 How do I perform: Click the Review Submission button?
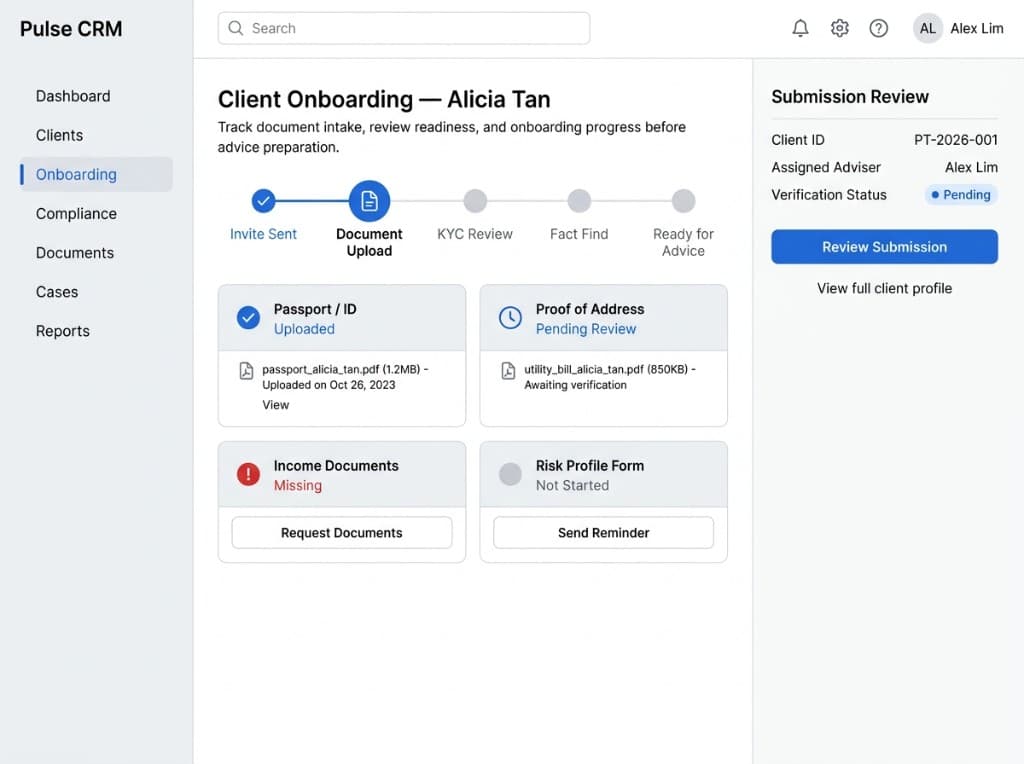(884, 246)
